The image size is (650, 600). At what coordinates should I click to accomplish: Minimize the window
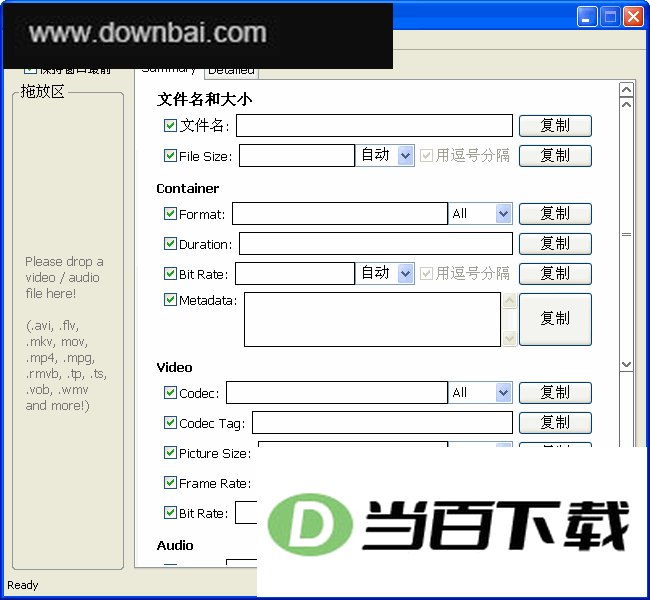click(586, 17)
